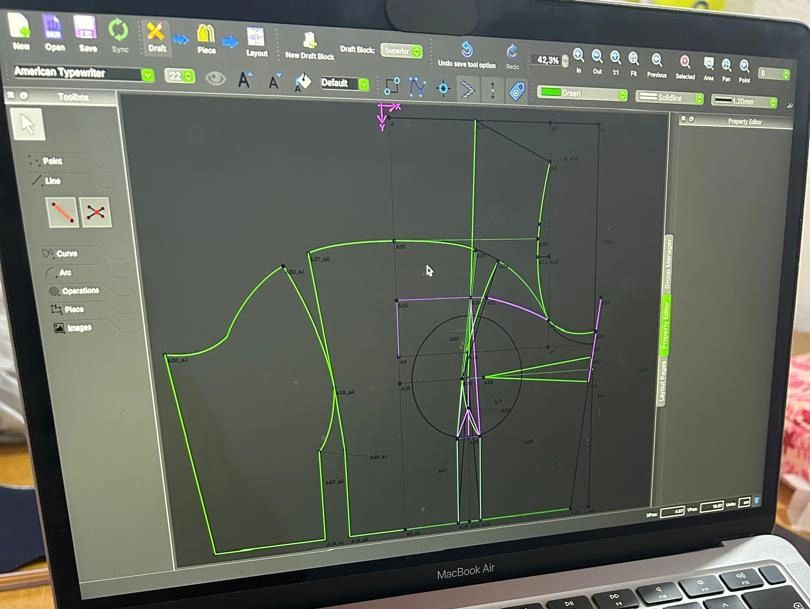Viewport: 810px width, 609px height.
Task: Expand the Point tools category
Action: coord(45,161)
